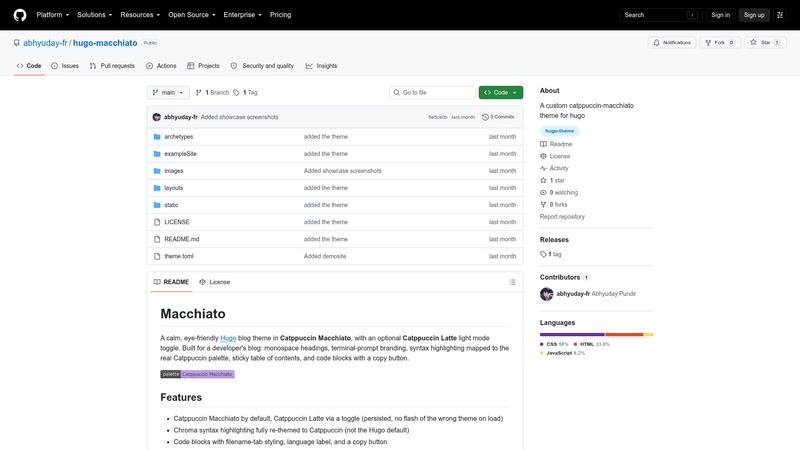Click the Sign in button
Viewport: 800px width, 450px height.
tap(720, 15)
